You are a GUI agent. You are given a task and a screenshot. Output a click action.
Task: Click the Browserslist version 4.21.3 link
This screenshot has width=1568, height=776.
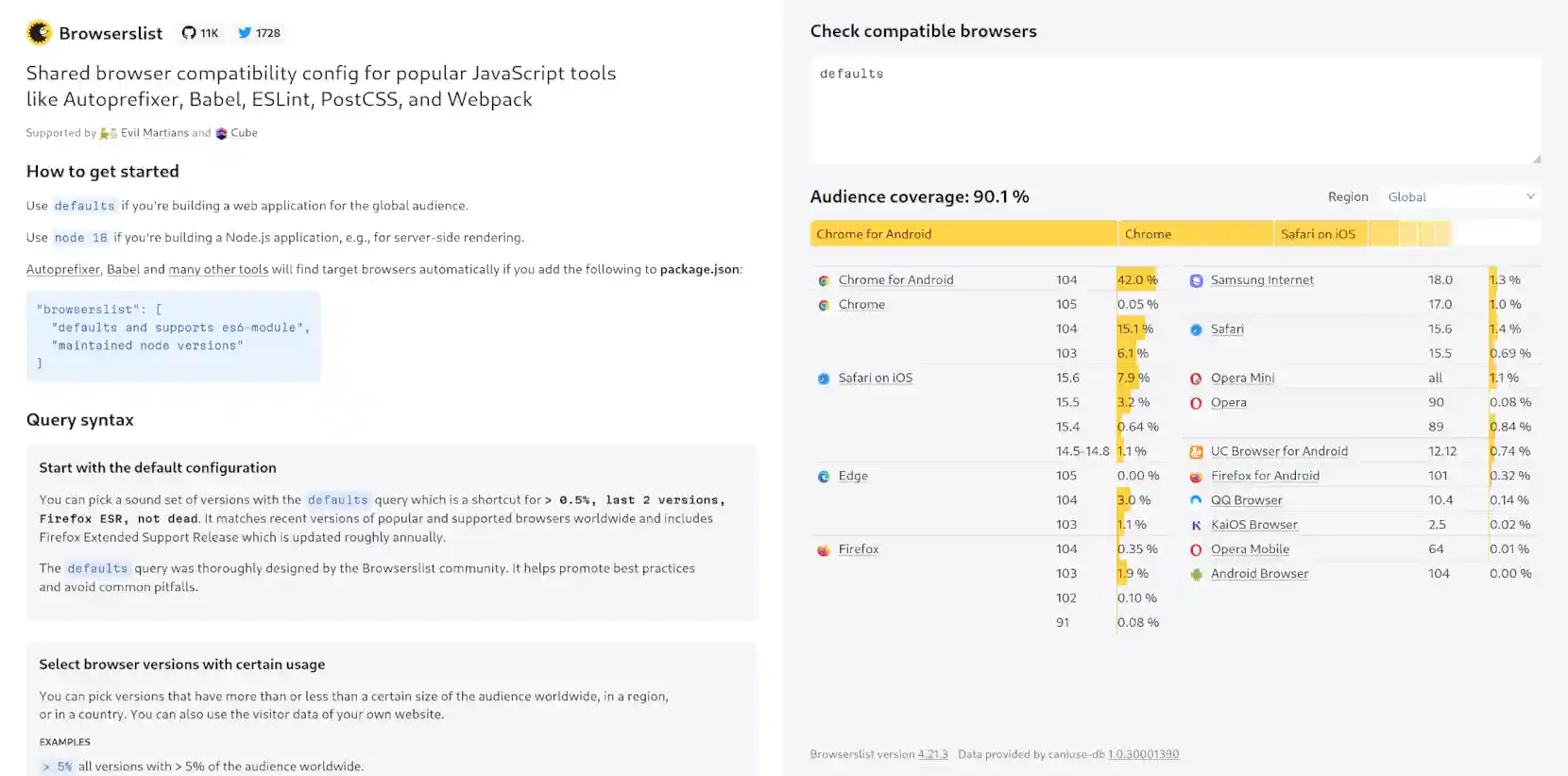(933, 754)
